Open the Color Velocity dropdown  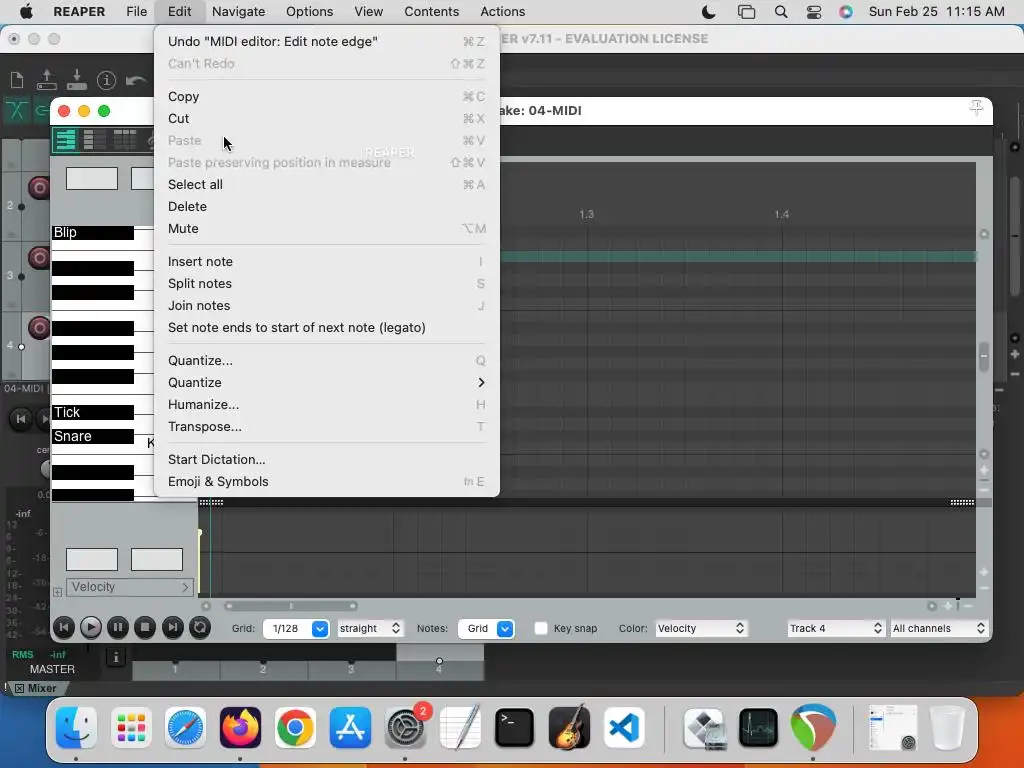click(x=701, y=628)
